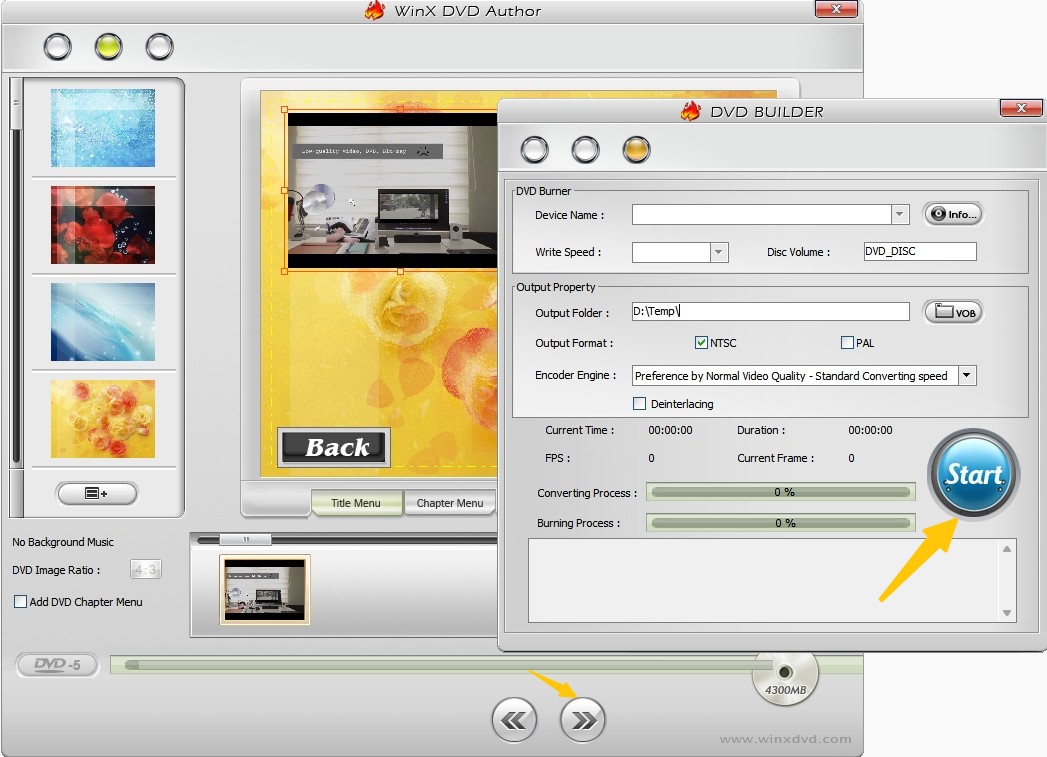Click the forward double-arrow navigation icon
Screen dimensions: 1047x757
point(583,719)
